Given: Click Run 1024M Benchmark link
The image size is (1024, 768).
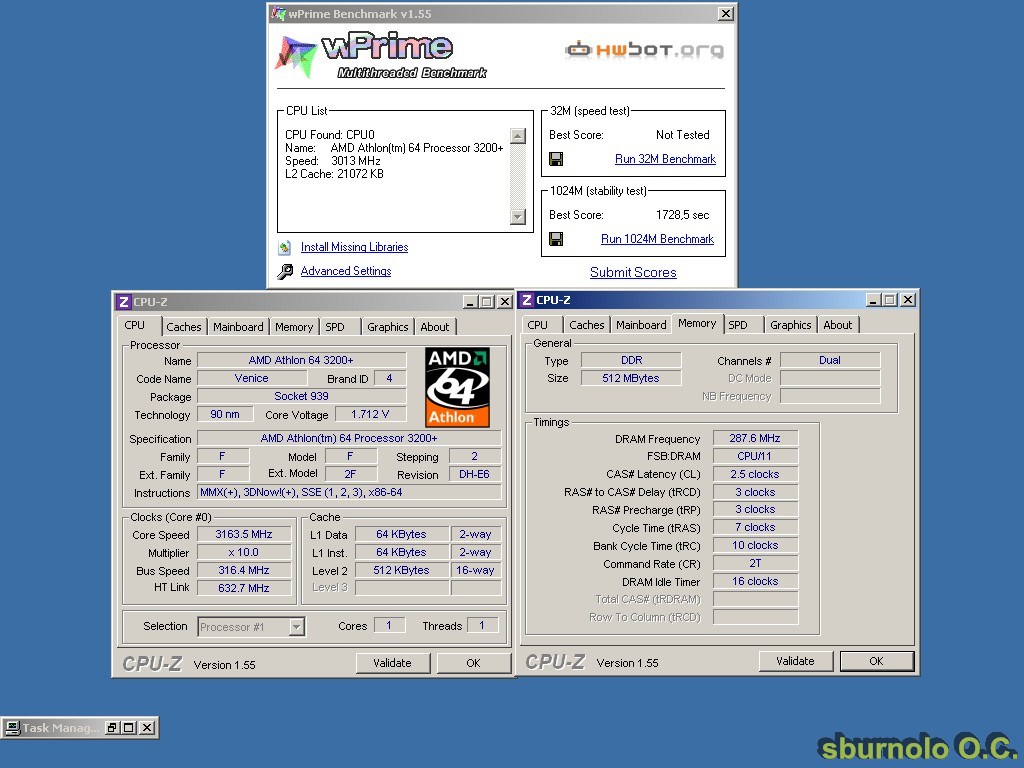Looking at the screenshot, I should (x=657, y=239).
